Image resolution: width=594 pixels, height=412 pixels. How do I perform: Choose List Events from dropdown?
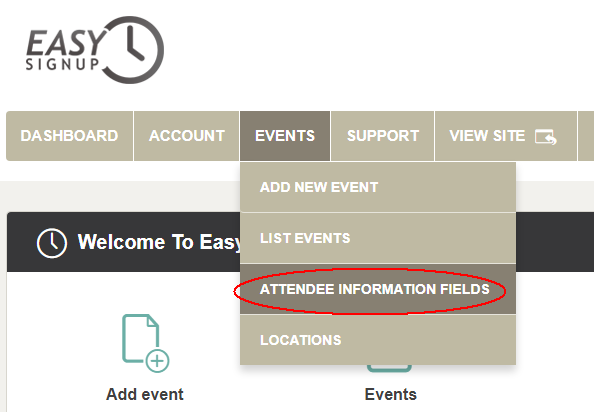coord(378,238)
